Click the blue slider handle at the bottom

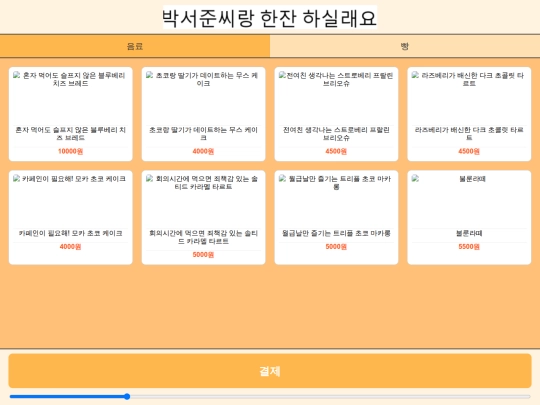click(127, 396)
